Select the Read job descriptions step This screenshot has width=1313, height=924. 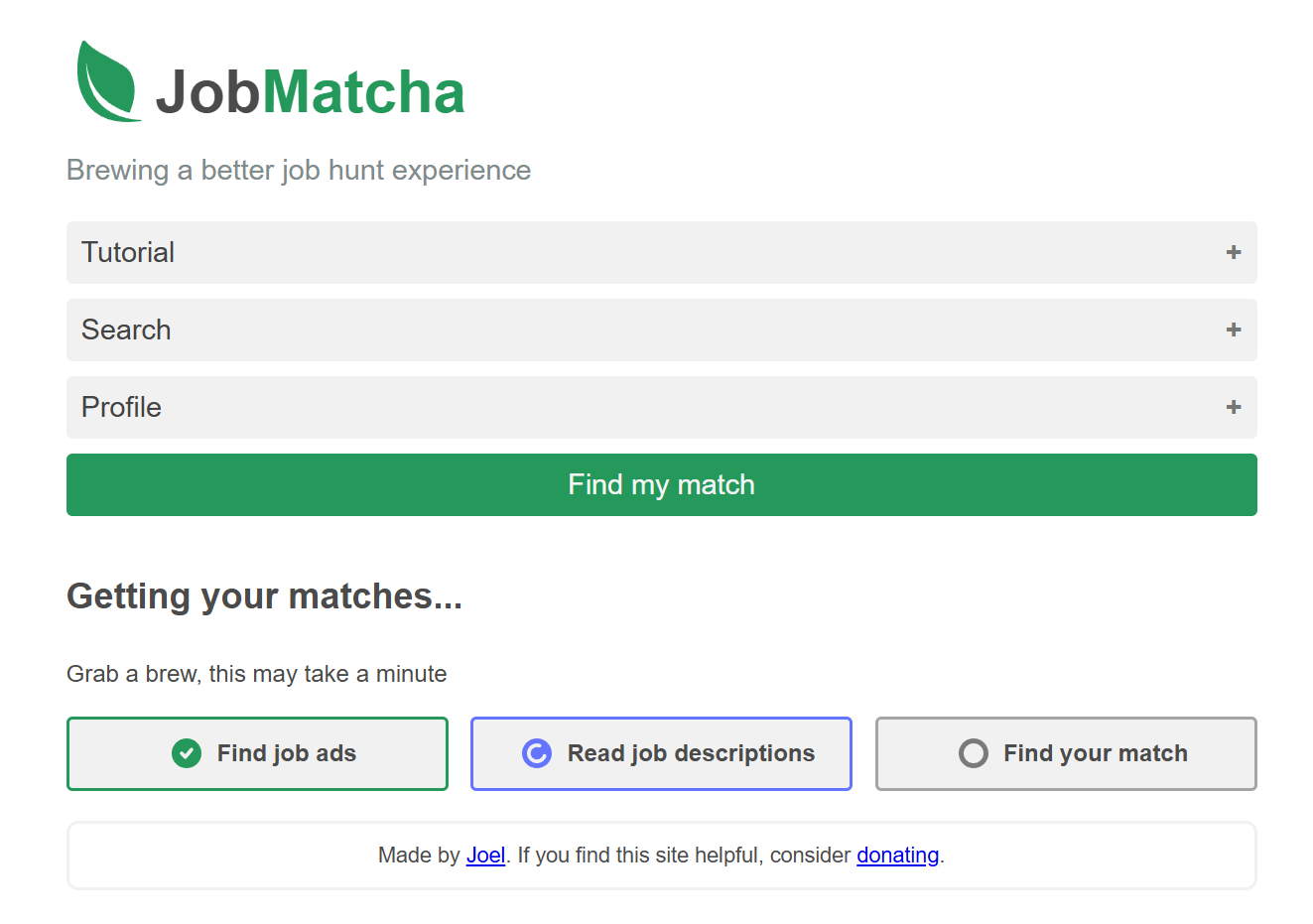661,753
